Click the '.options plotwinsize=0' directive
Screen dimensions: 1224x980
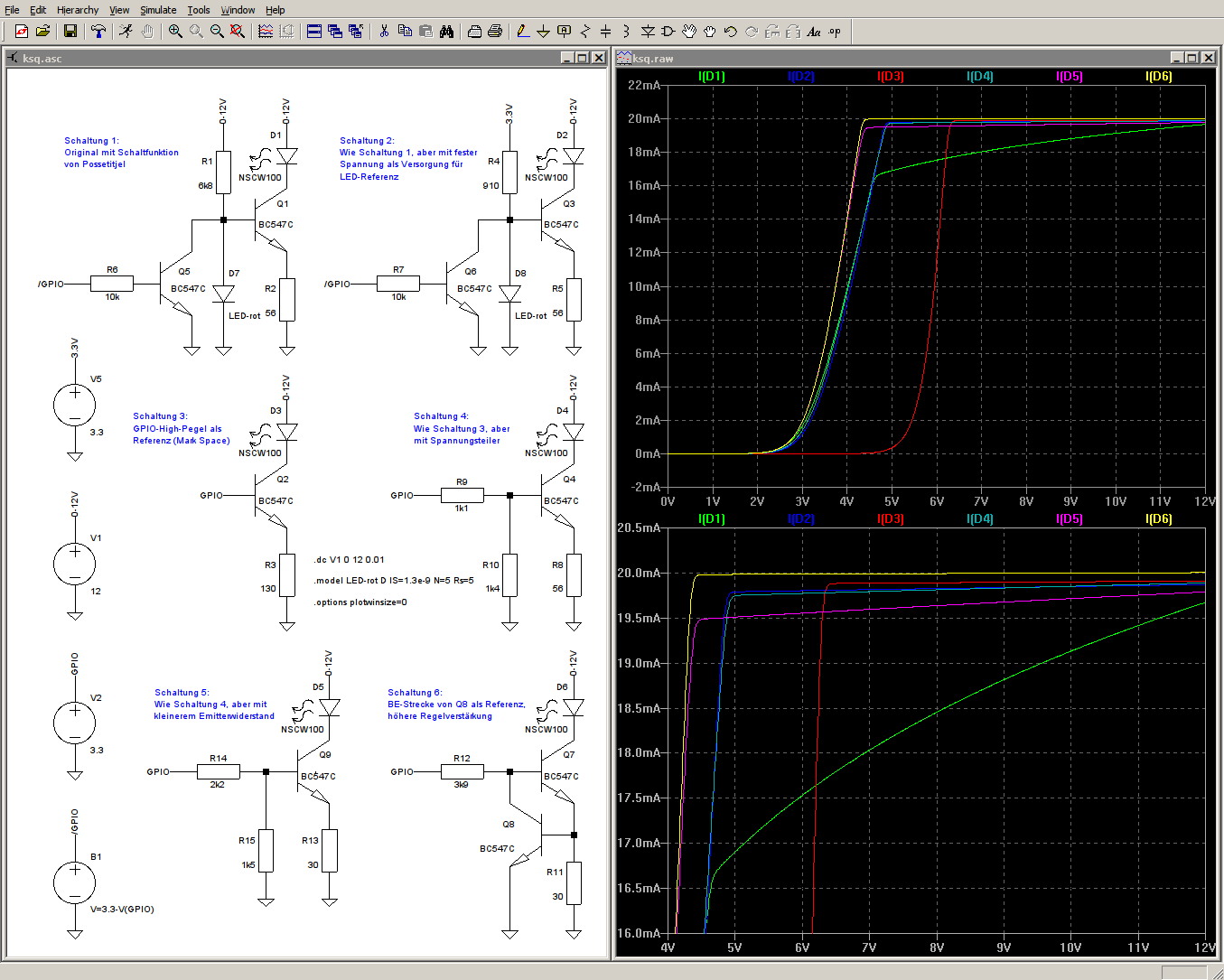point(360,602)
